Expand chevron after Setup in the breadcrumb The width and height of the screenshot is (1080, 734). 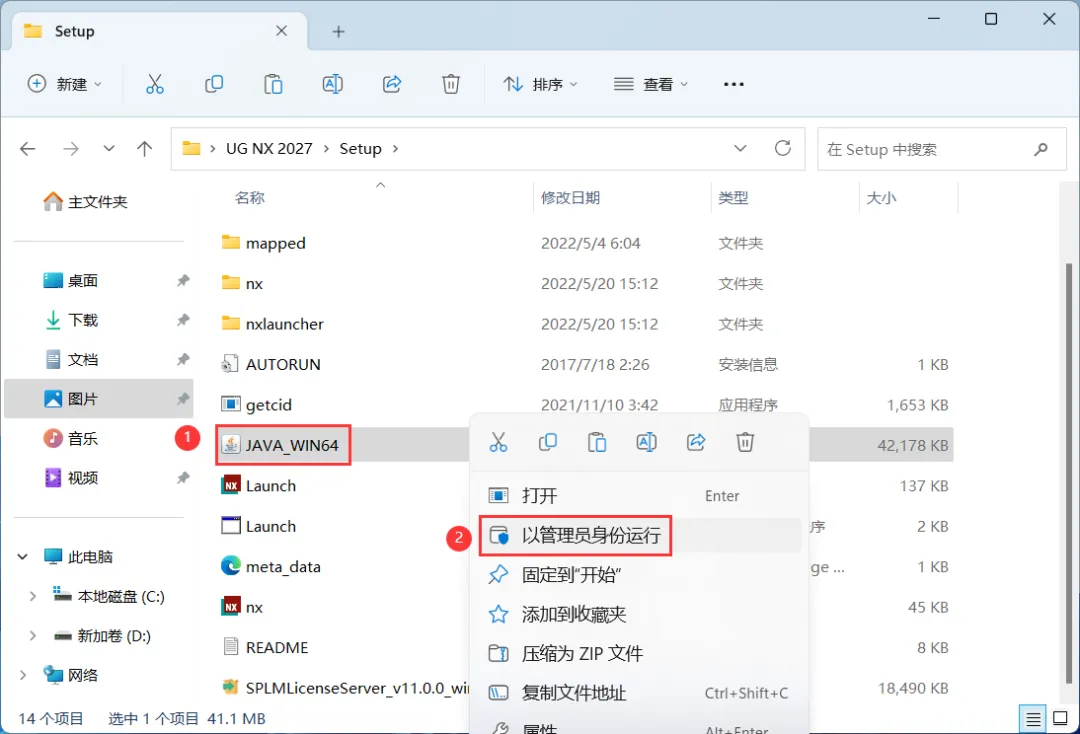click(x=395, y=149)
